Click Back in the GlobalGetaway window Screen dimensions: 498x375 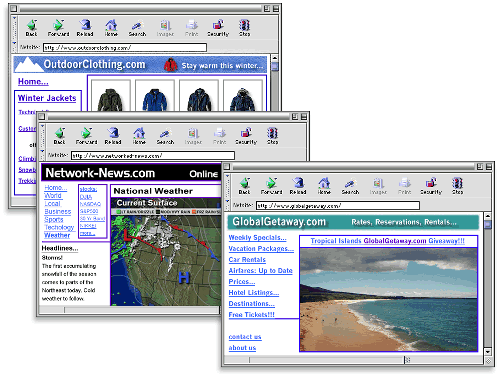point(244,186)
